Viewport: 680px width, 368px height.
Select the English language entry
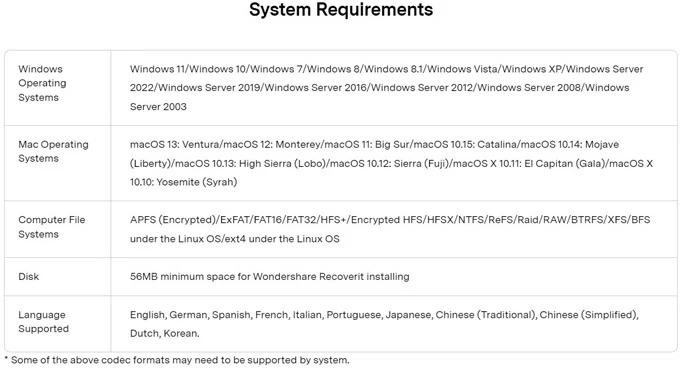(x=147, y=315)
